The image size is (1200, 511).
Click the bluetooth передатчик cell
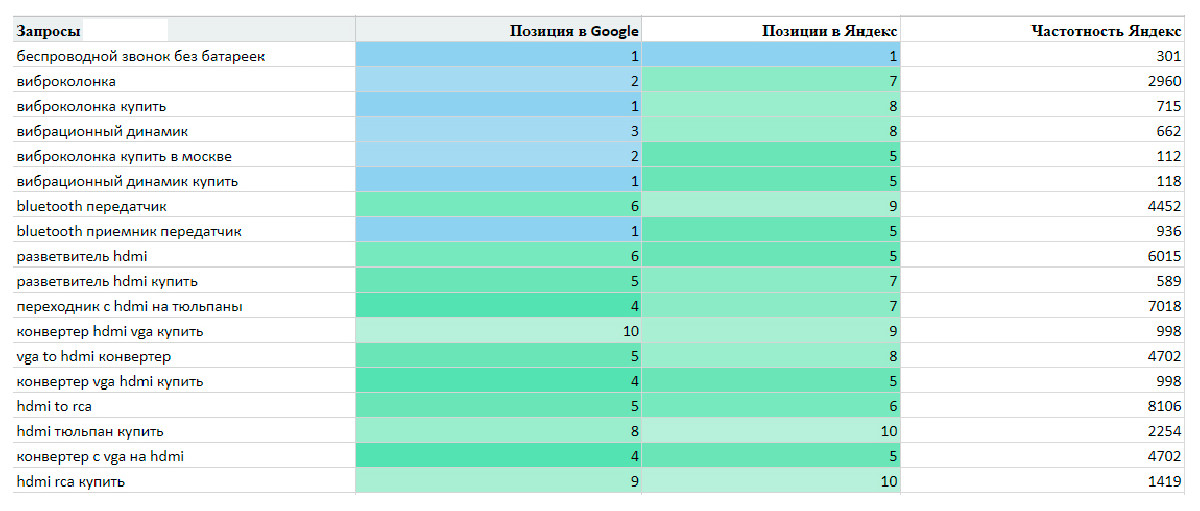[x=184, y=206]
